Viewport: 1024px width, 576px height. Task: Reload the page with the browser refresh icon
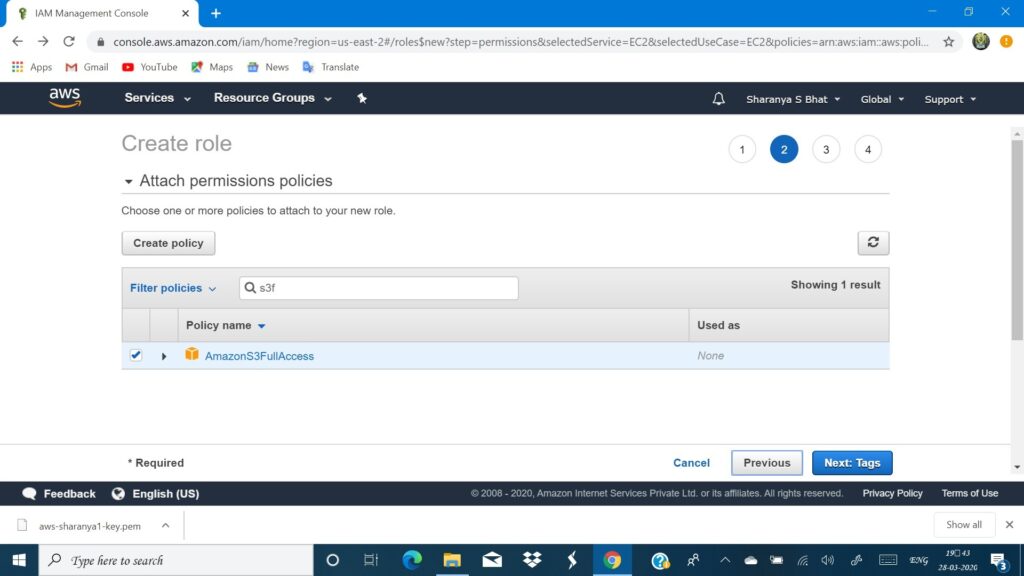coord(69,41)
